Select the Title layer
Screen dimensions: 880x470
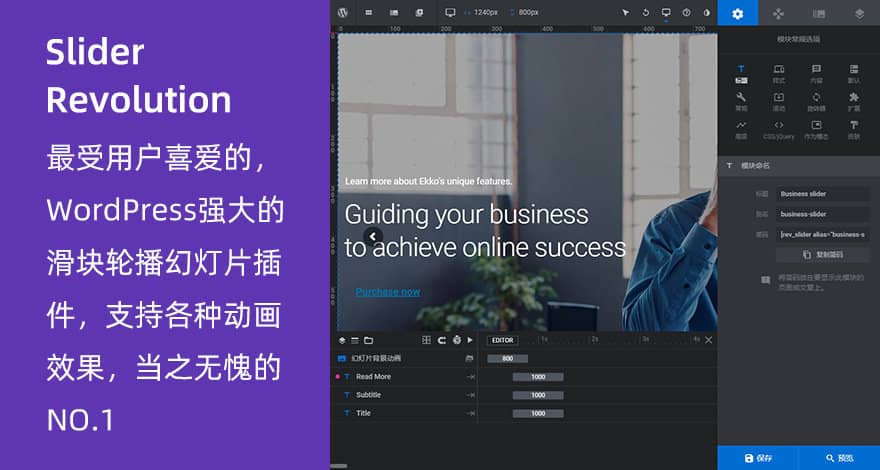pyautogui.click(x=404, y=413)
